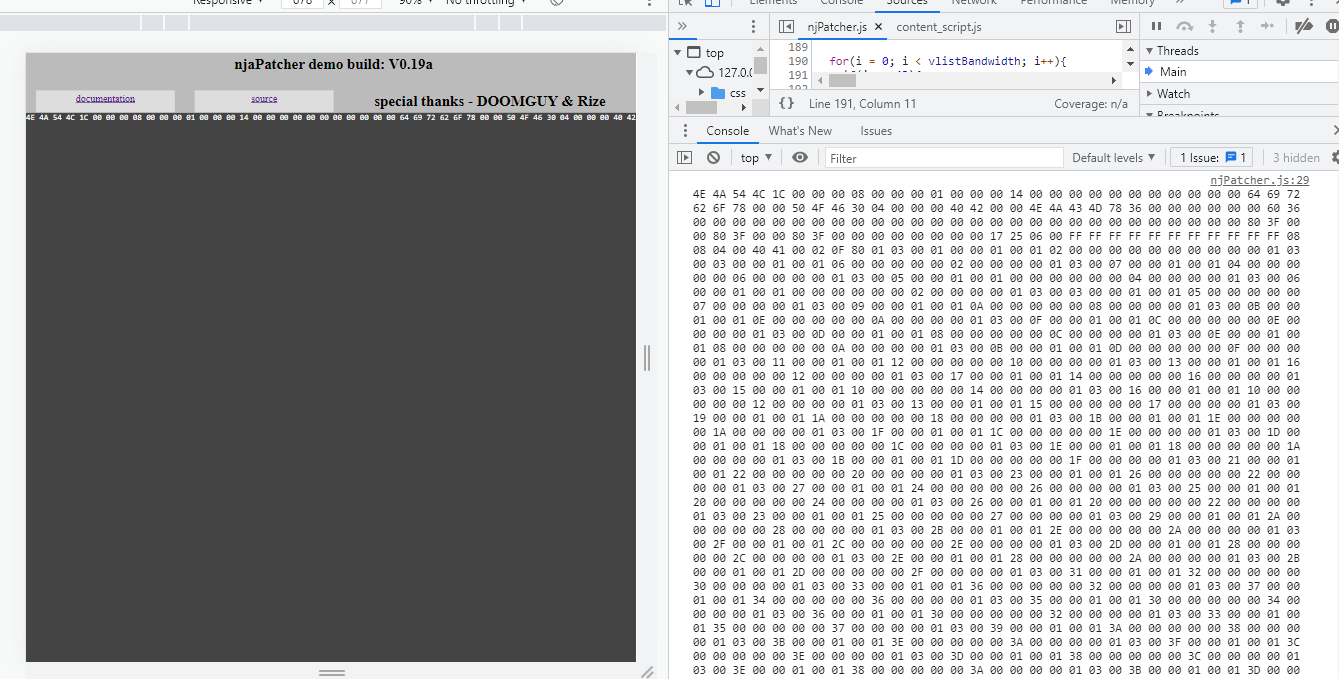Toggle Deactivate breakpoints

point(1305,26)
